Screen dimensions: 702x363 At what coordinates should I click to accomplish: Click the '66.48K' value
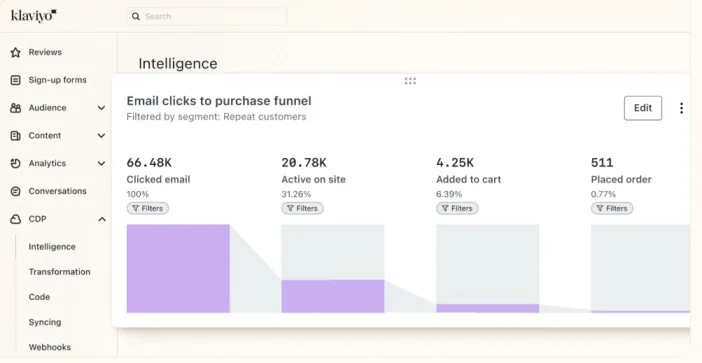point(149,162)
